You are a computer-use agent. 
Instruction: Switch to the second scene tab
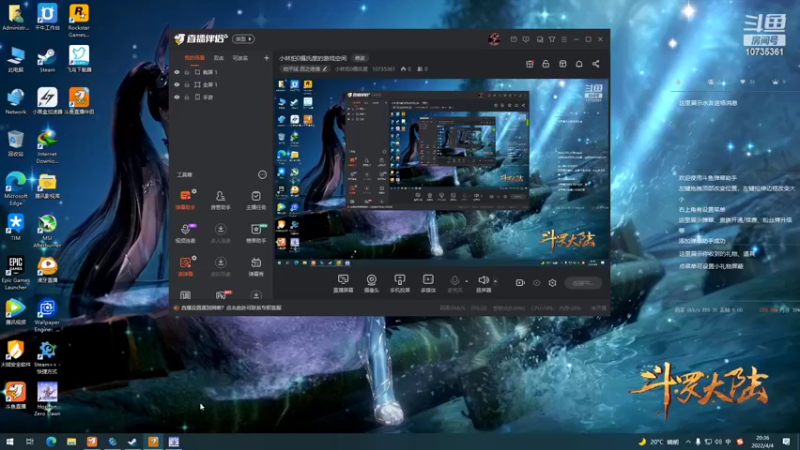(x=218, y=58)
